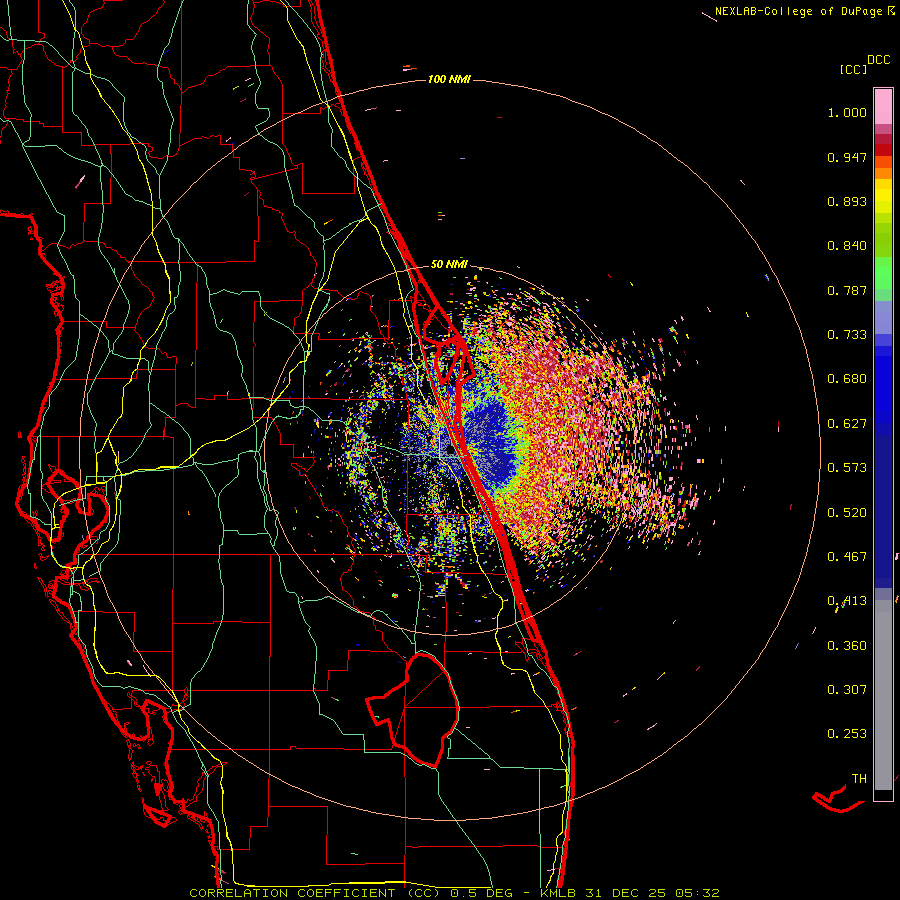Pick the dark navy segment near 0.520
The width and height of the screenshot is (900, 900).
coord(883,511)
